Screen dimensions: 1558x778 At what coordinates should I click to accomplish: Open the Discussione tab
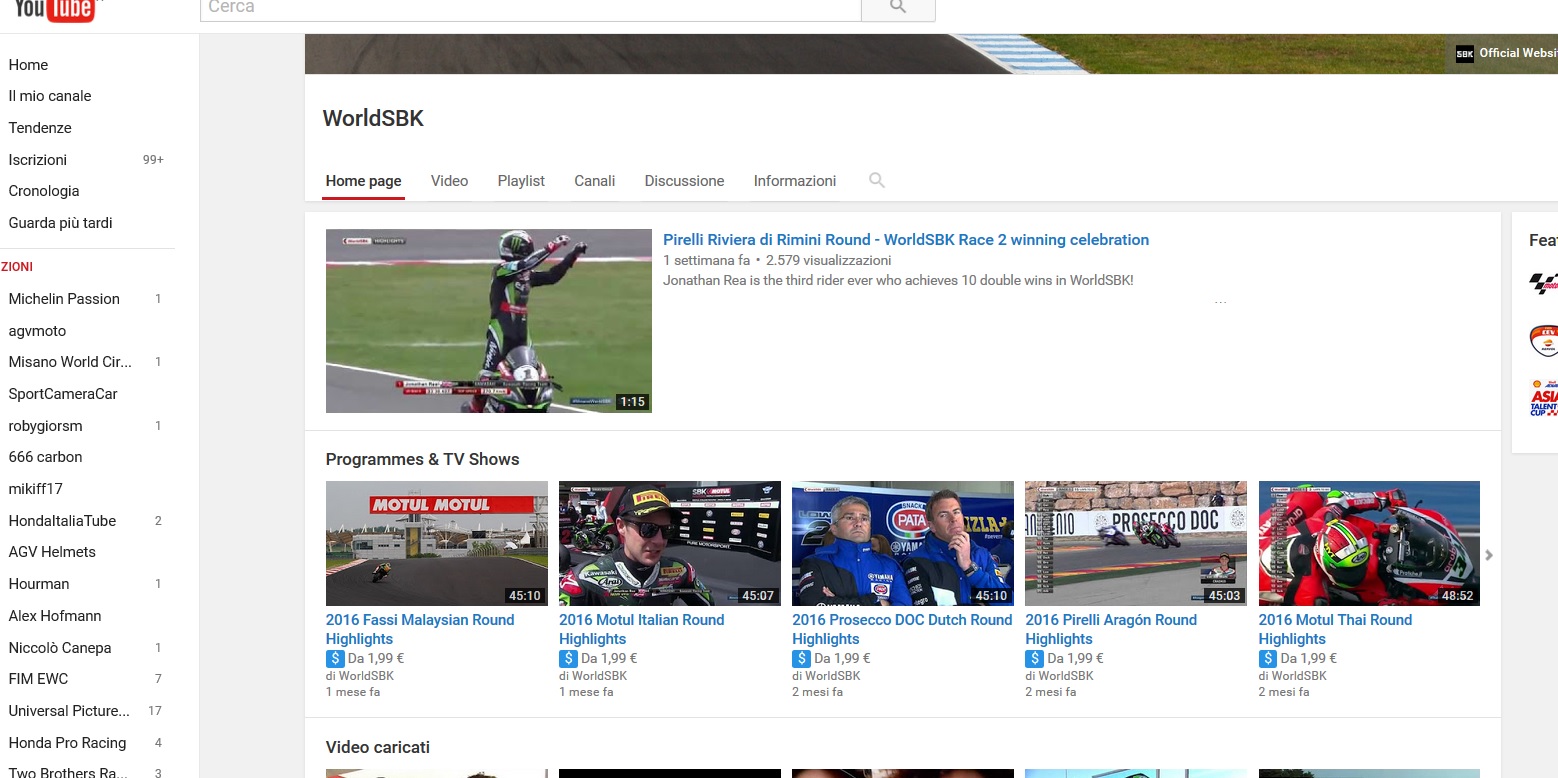684,181
